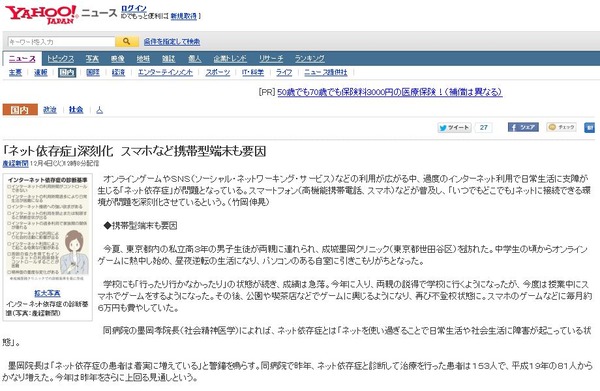Screen dimensions: 600x391
Task: Click the ライフ category
Action: (x=284, y=72)
